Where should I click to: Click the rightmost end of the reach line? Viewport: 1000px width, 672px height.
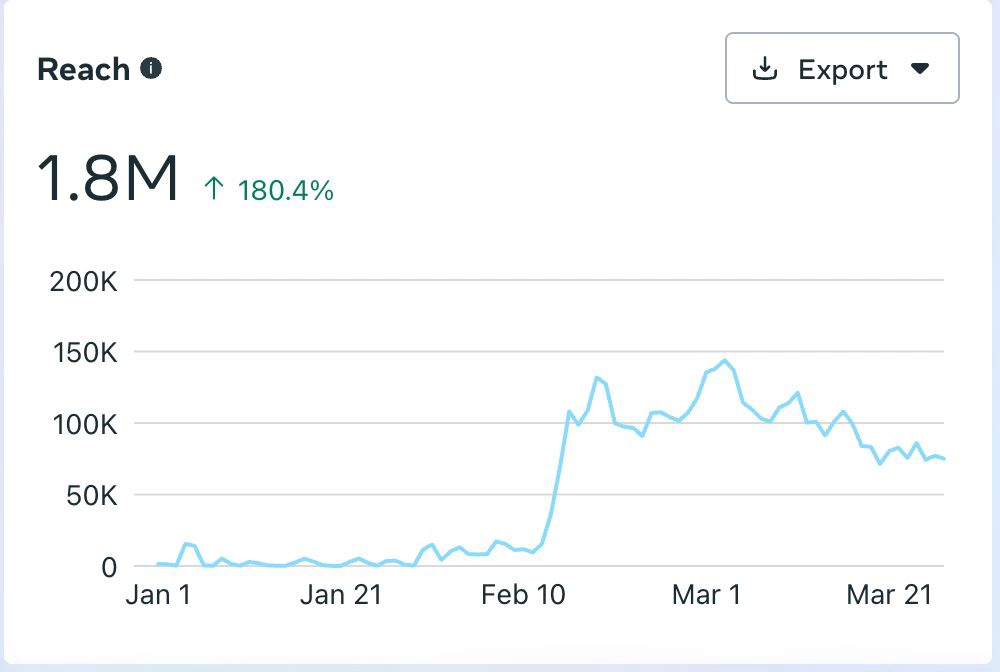pyautogui.click(x=944, y=460)
